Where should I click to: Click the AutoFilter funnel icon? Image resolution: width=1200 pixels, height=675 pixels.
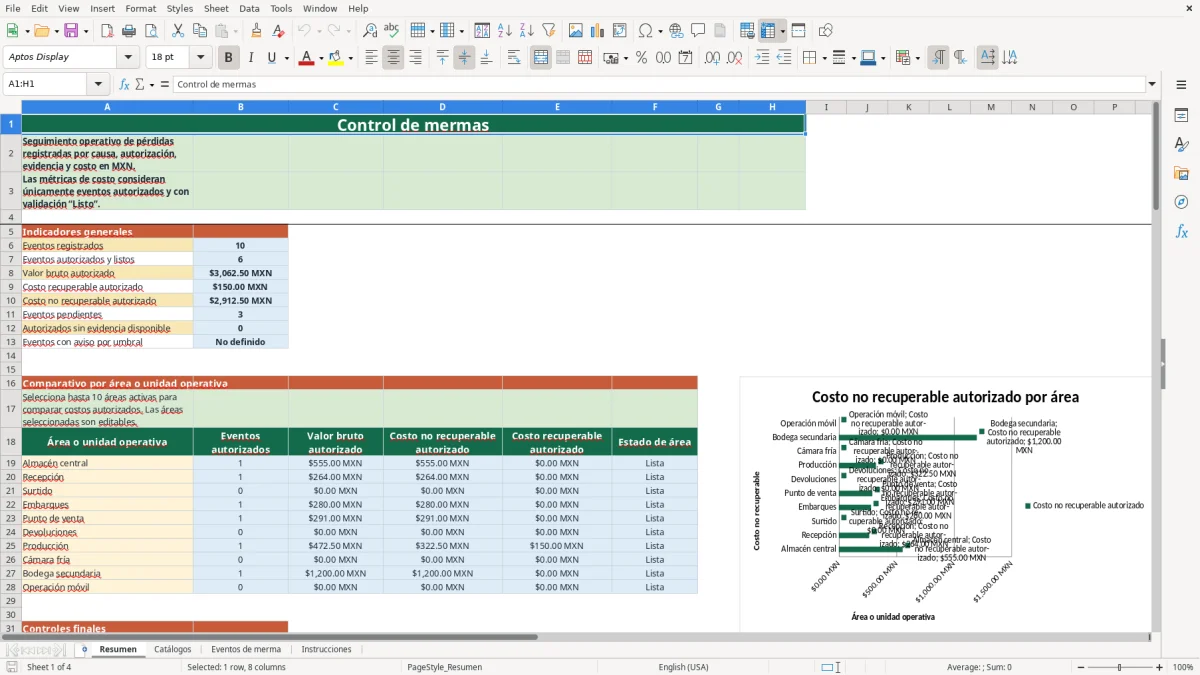coord(548,31)
